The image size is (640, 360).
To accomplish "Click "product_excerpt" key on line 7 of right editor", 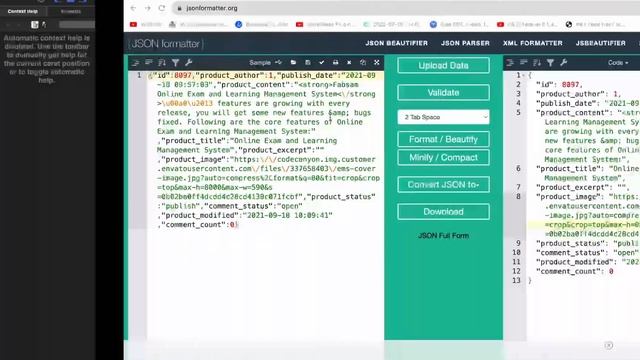I will (573, 187).
